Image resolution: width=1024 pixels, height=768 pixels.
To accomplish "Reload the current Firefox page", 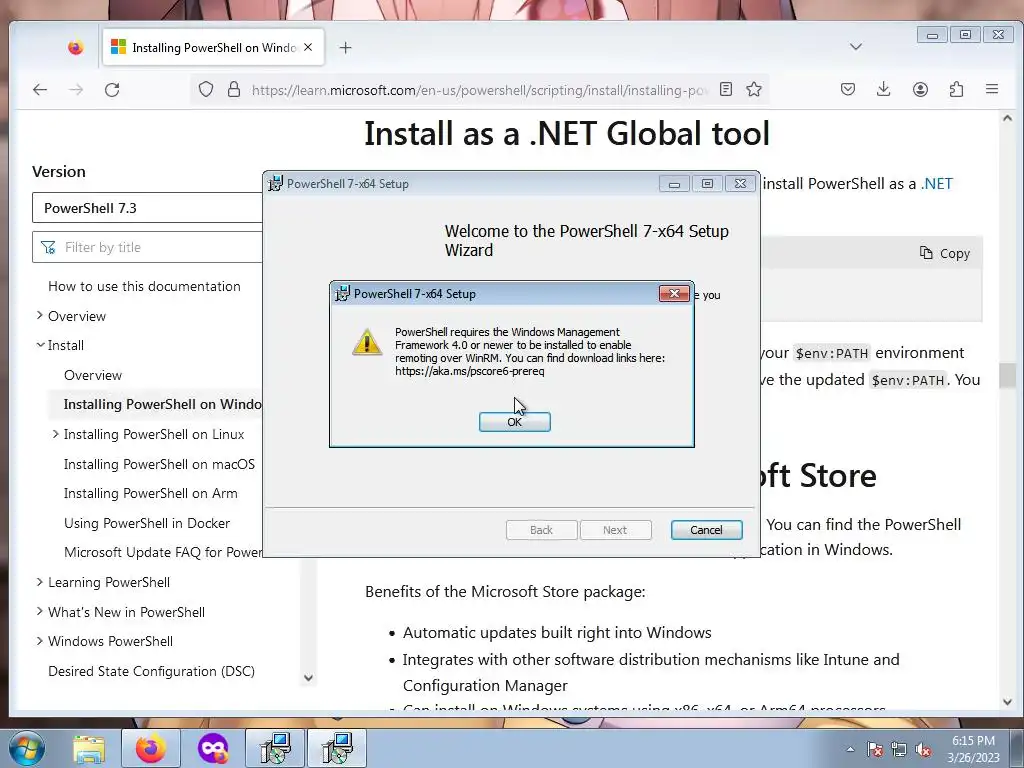I will coord(112,89).
